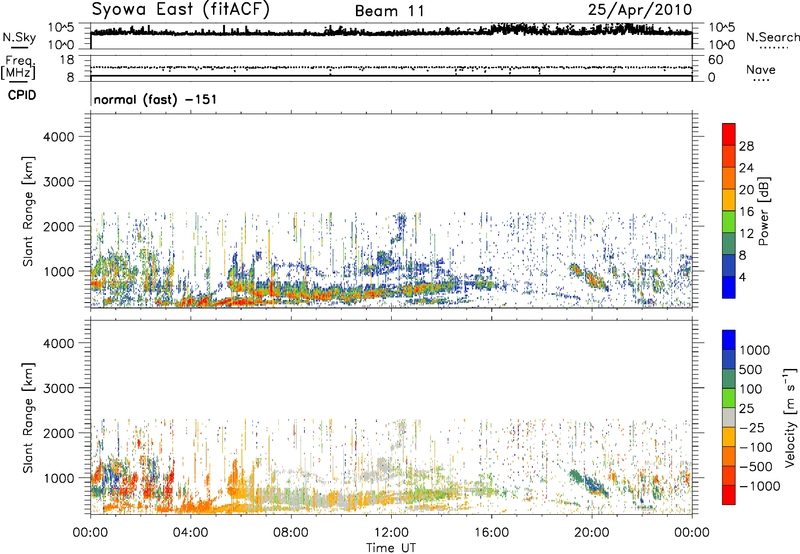The image size is (800, 554).
Task: Click the "500" tick on Velocity color bar
Action: point(751,369)
